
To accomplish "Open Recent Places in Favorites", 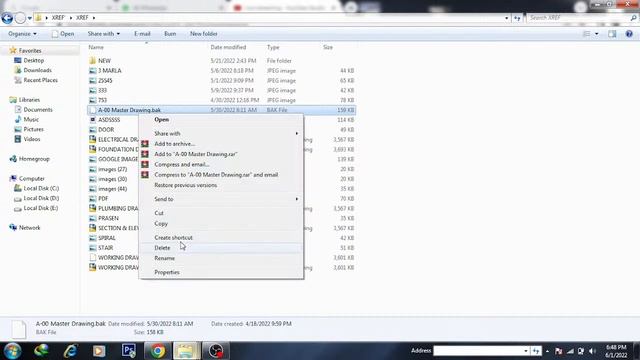I will pos(40,80).
